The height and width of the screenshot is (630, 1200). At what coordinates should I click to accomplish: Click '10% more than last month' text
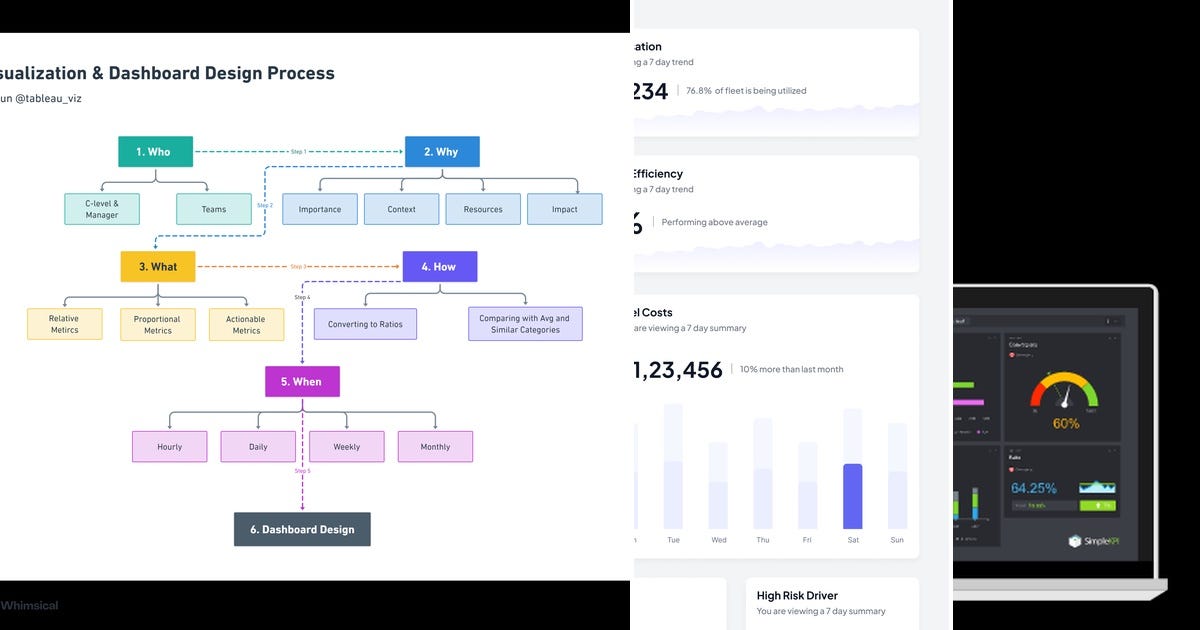pos(791,370)
